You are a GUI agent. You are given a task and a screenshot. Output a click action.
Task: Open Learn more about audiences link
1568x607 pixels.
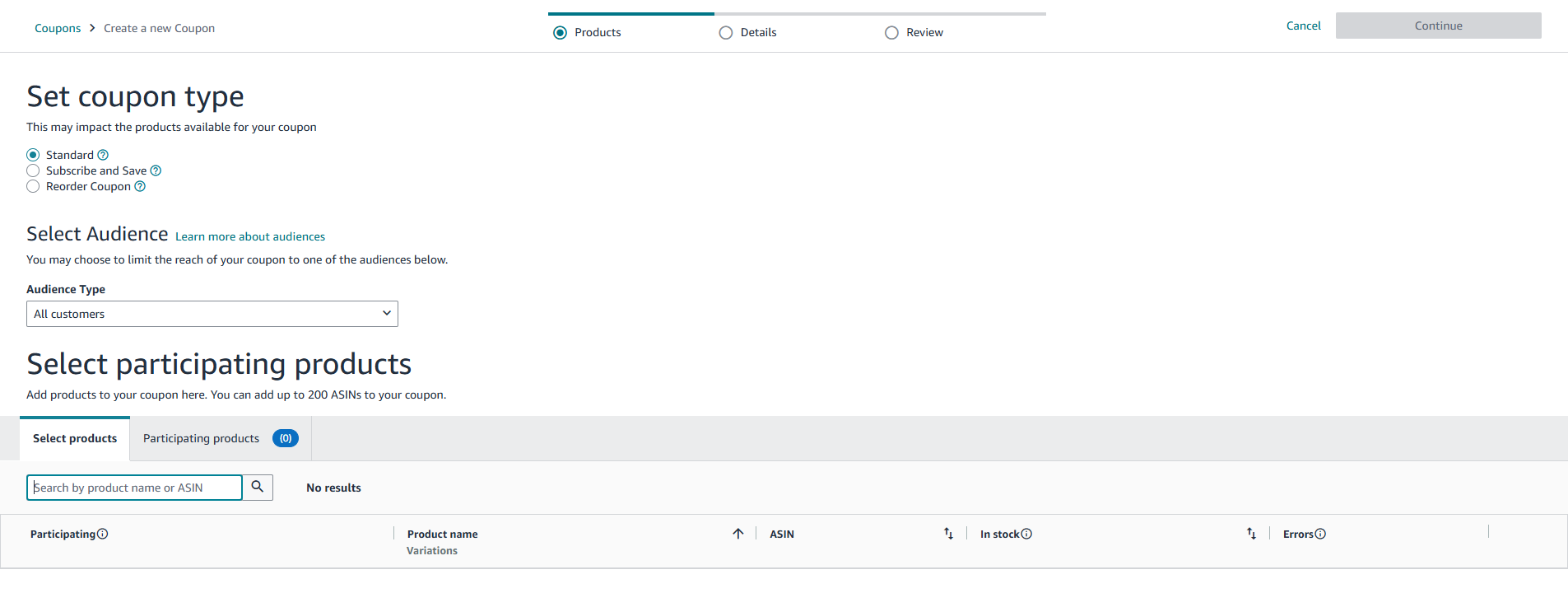(x=250, y=236)
